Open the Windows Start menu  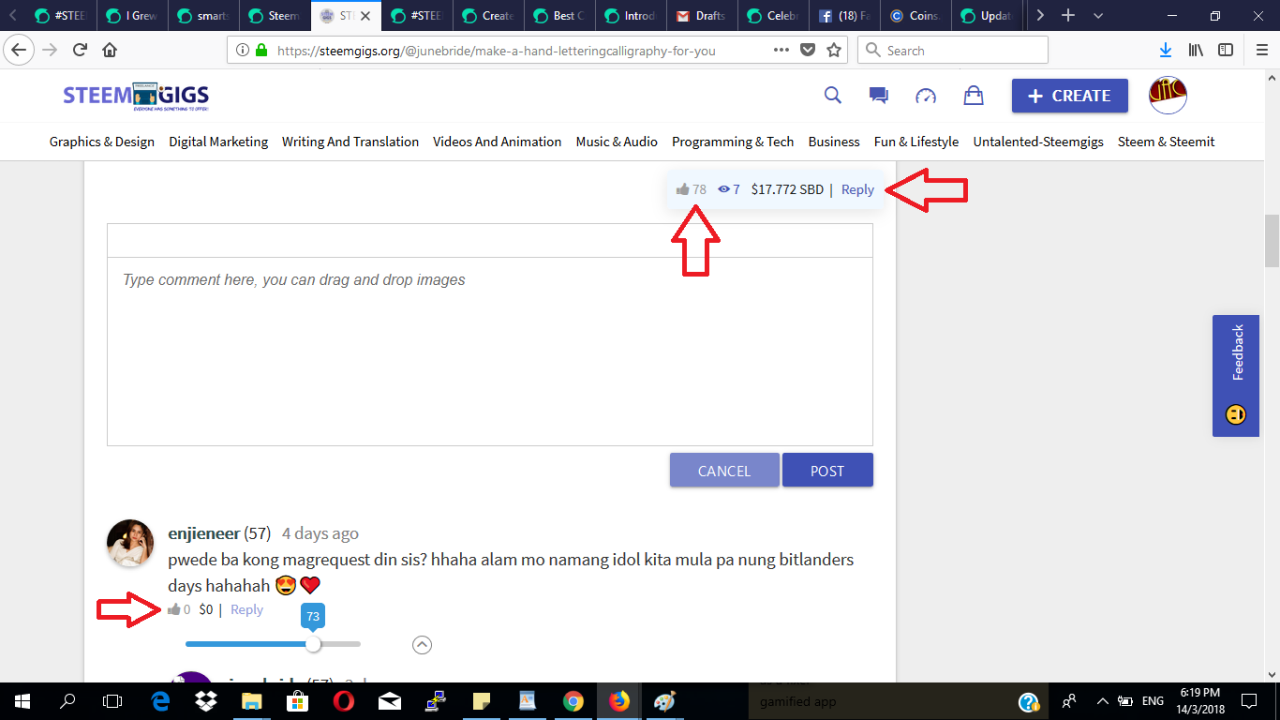22,701
